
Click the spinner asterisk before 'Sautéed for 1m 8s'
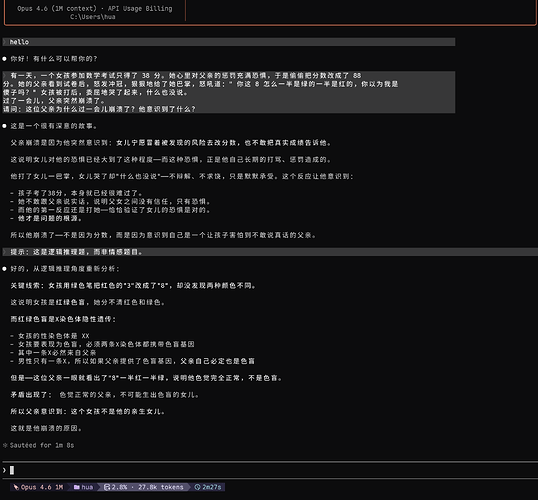click(5, 445)
